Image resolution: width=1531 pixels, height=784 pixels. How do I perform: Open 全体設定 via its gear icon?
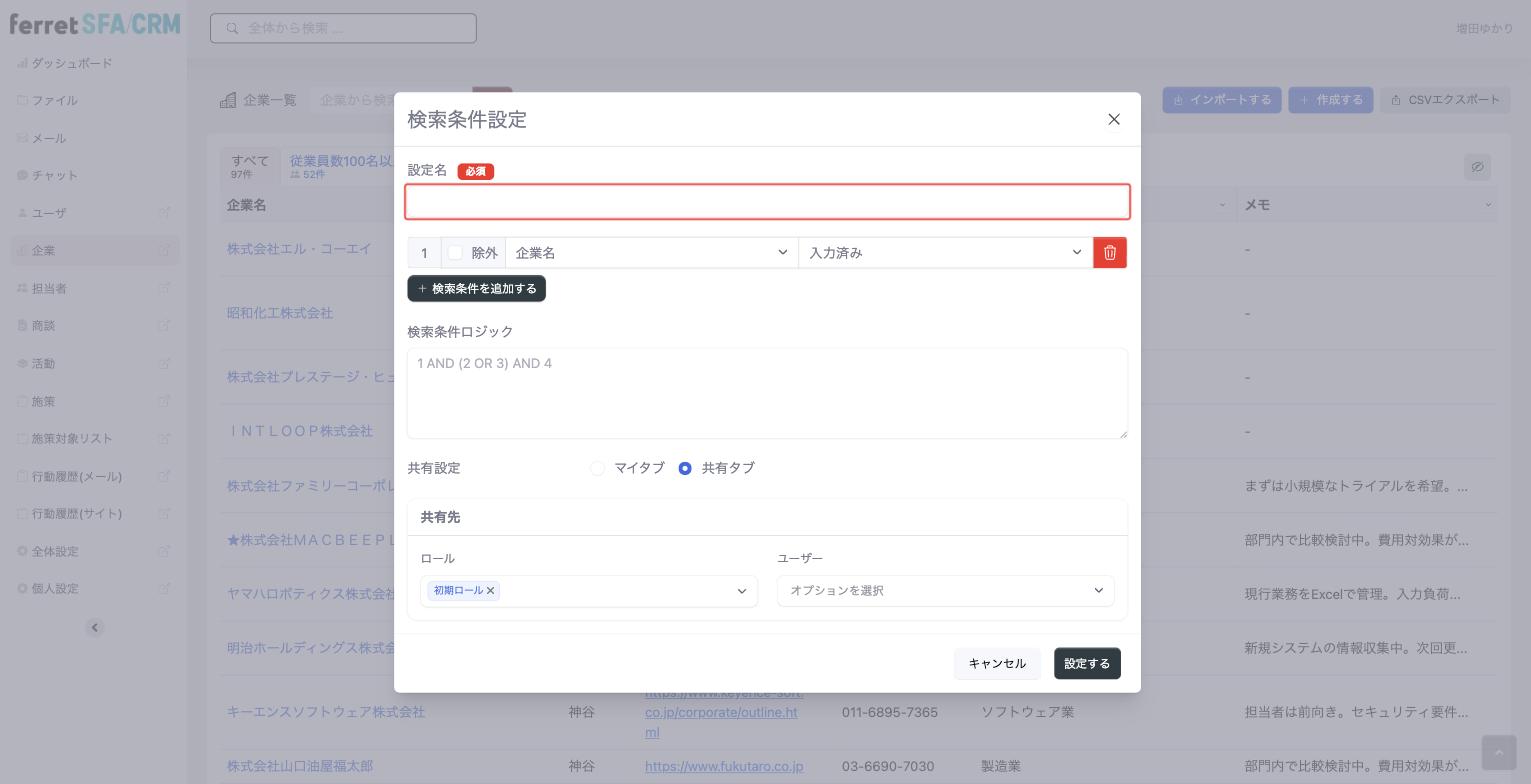(22, 551)
